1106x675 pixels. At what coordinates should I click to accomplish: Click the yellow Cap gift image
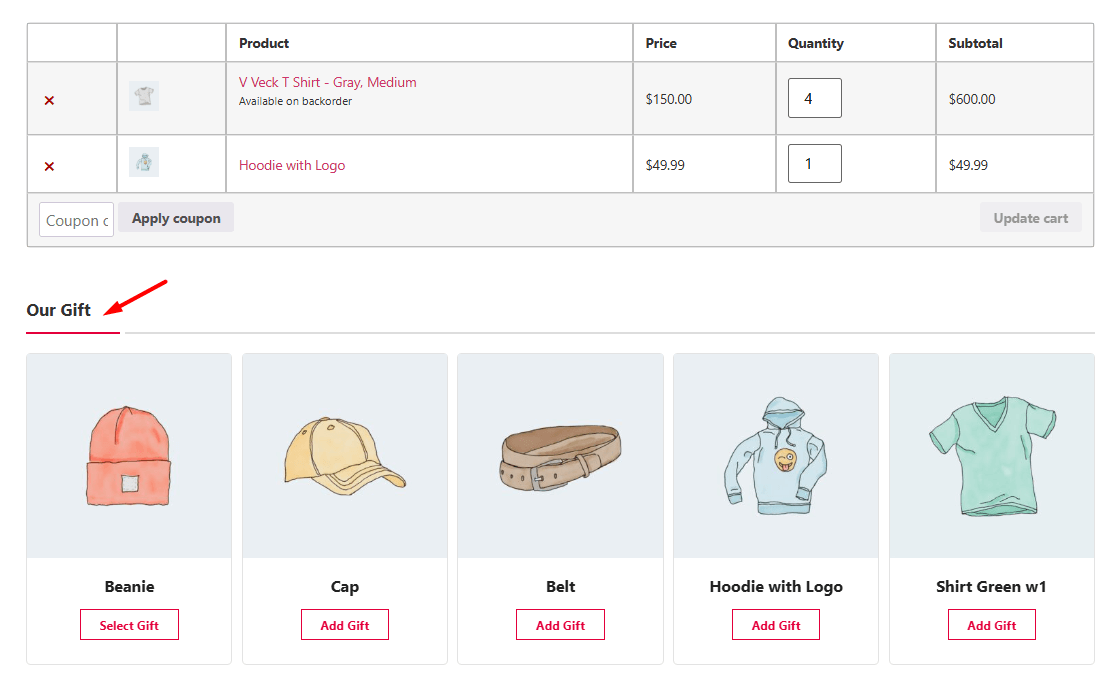(345, 456)
